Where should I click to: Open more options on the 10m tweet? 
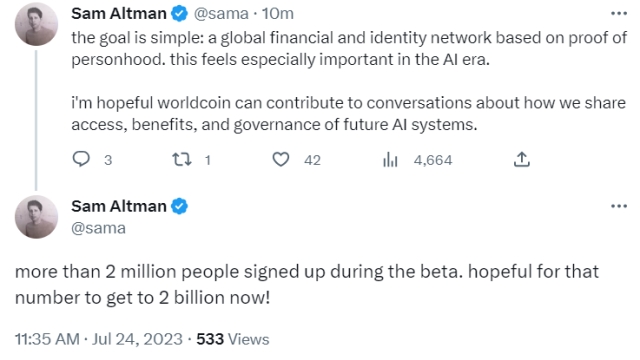coord(619,13)
